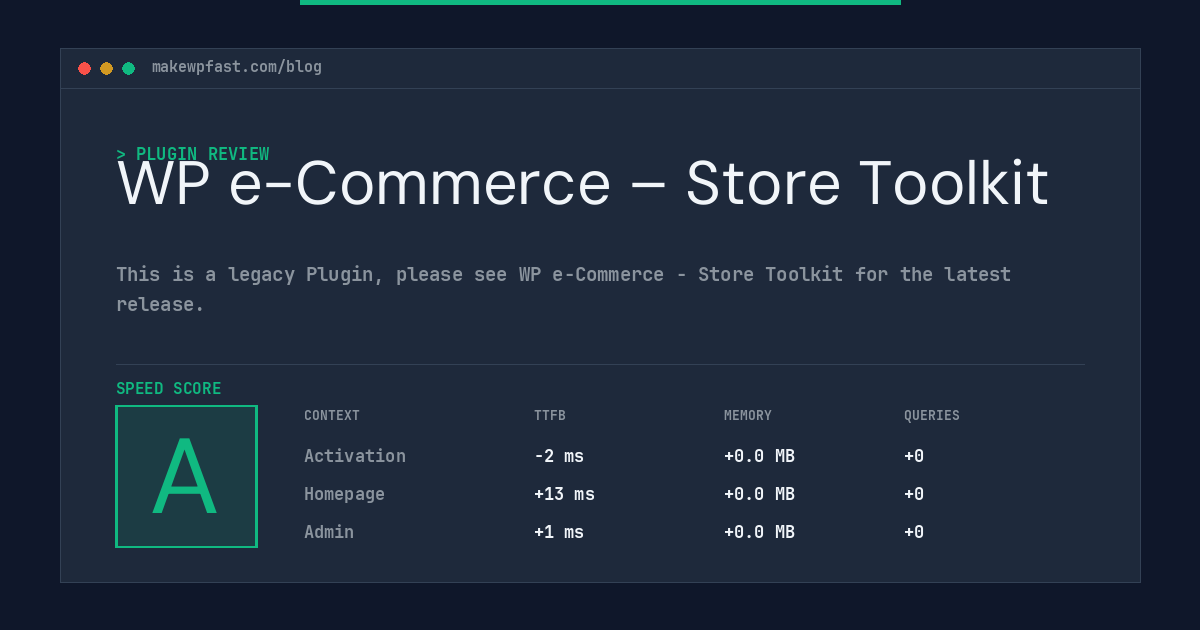1200x630 pixels.
Task: Click the CONTEXT column header
Action: pyautogui.click(x=332, y=416)
